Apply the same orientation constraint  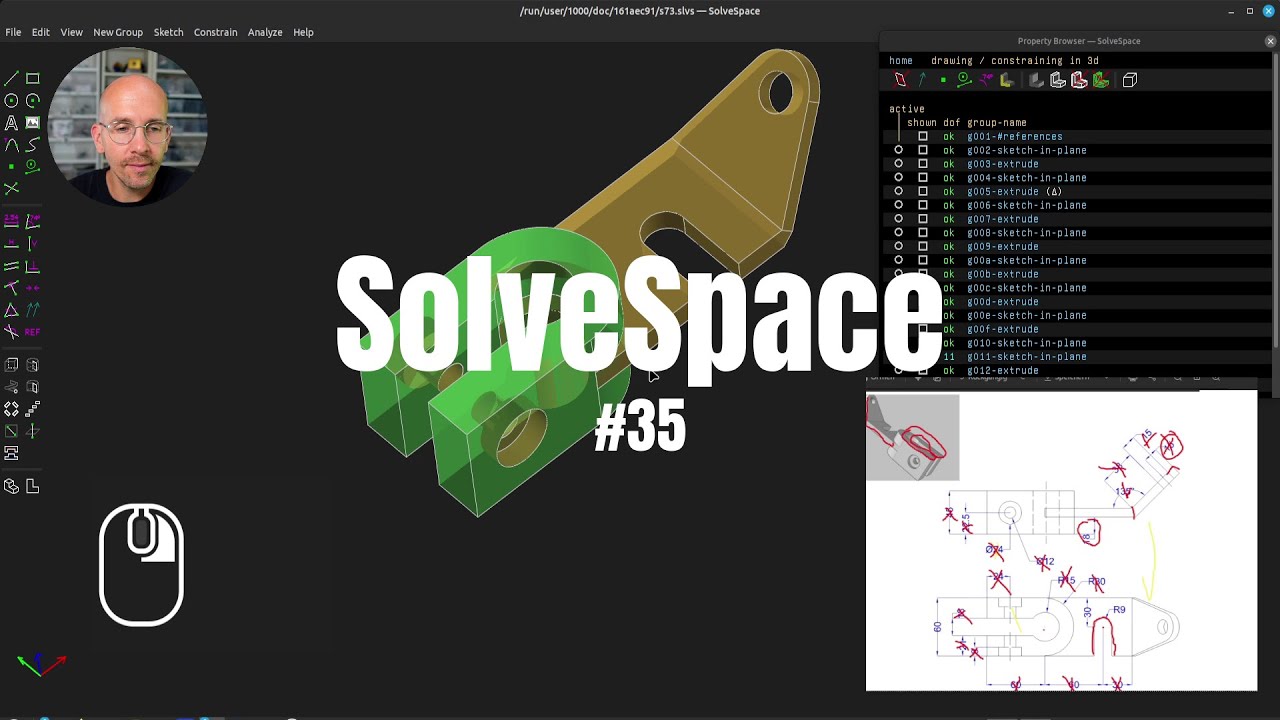[32, 310]
